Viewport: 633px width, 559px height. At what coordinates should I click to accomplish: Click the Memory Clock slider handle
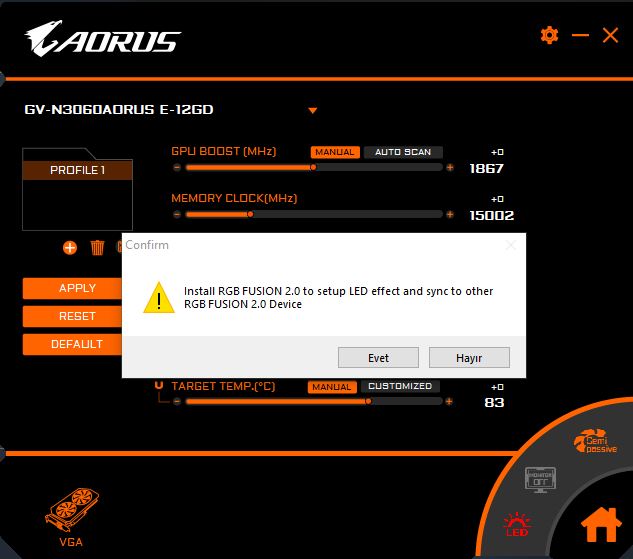click(250, 214)
